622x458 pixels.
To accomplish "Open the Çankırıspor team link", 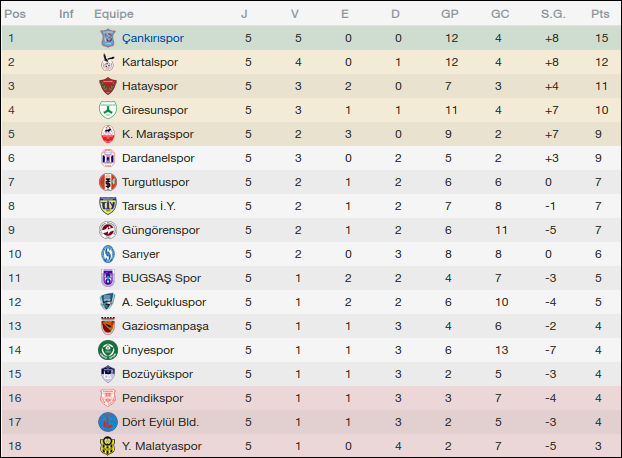I will [x=156, y=38].
